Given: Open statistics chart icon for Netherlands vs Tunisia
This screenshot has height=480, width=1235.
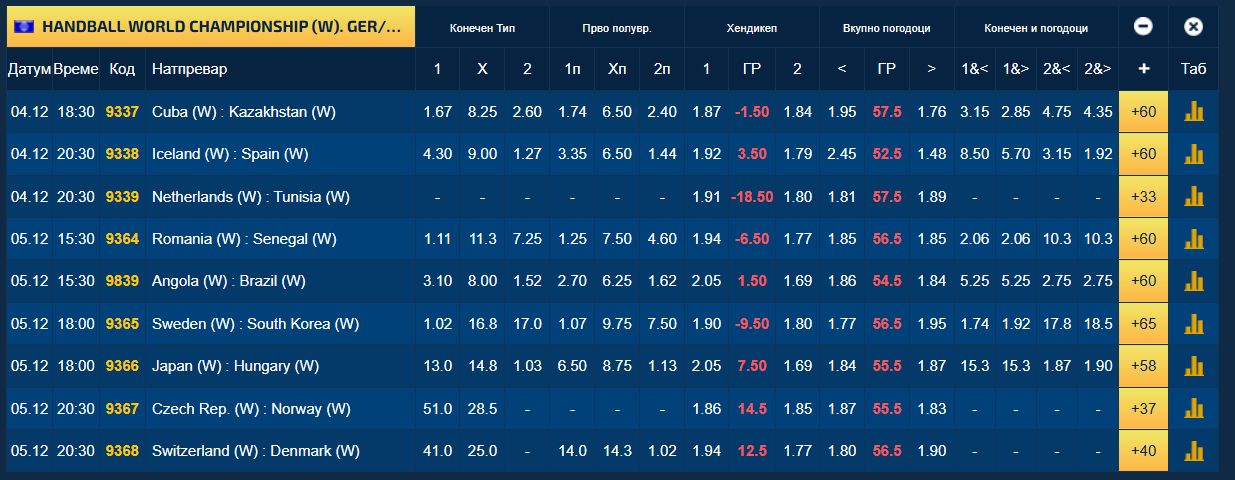Looking at the screenshot, I should point(1193,197).
